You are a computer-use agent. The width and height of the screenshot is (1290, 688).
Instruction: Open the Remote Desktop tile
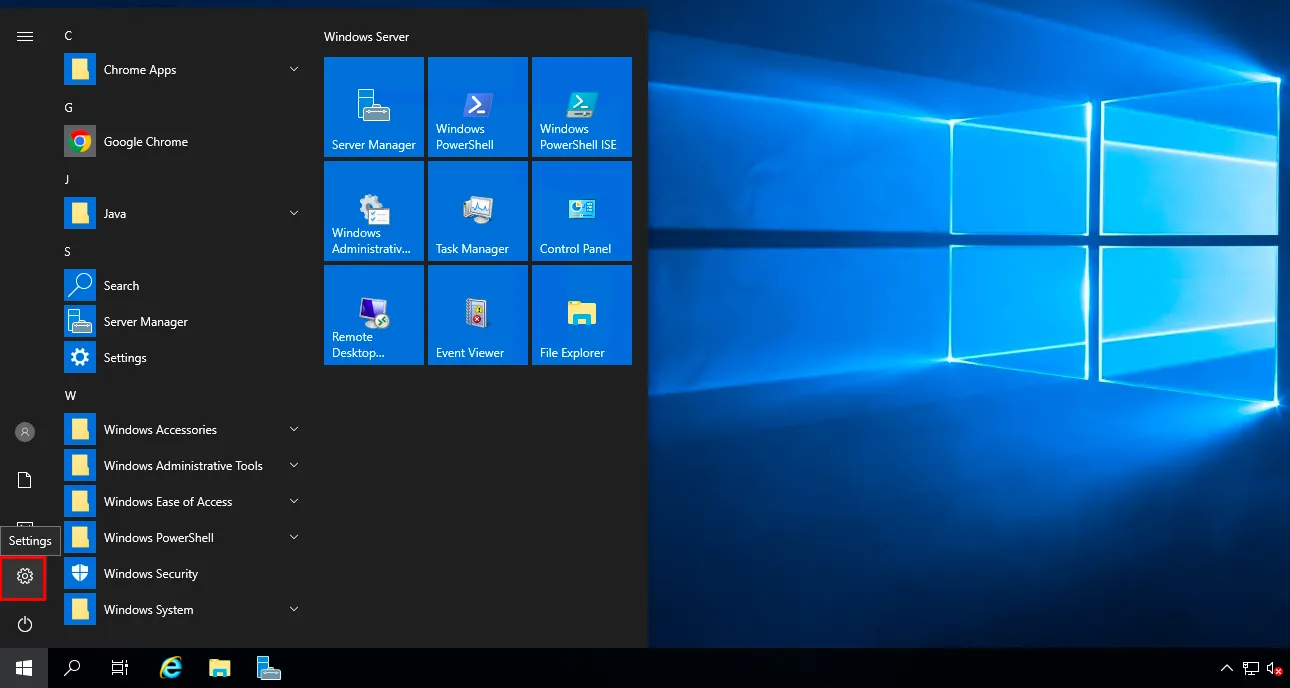point(374,315)
